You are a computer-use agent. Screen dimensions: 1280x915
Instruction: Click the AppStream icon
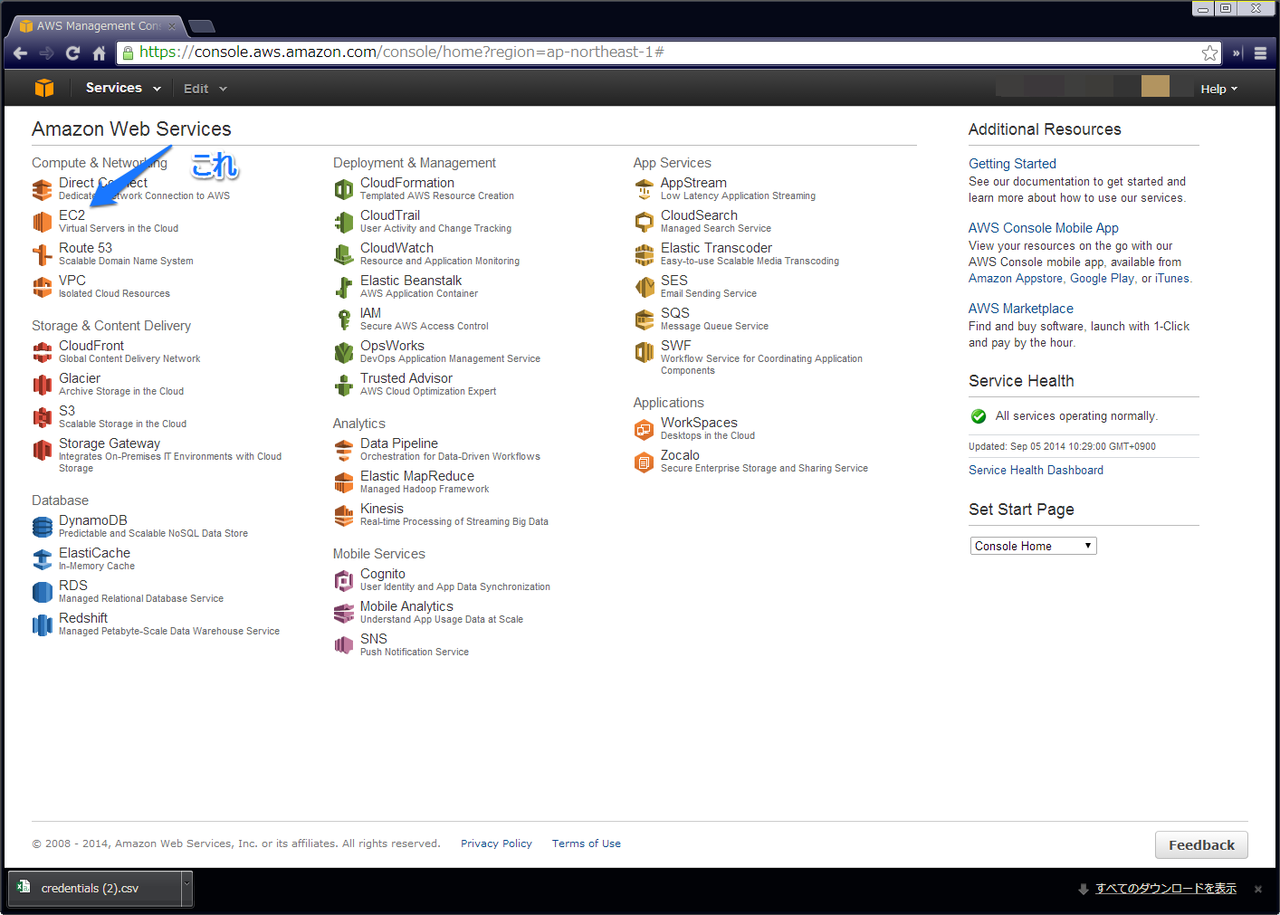tap(644, 189)
